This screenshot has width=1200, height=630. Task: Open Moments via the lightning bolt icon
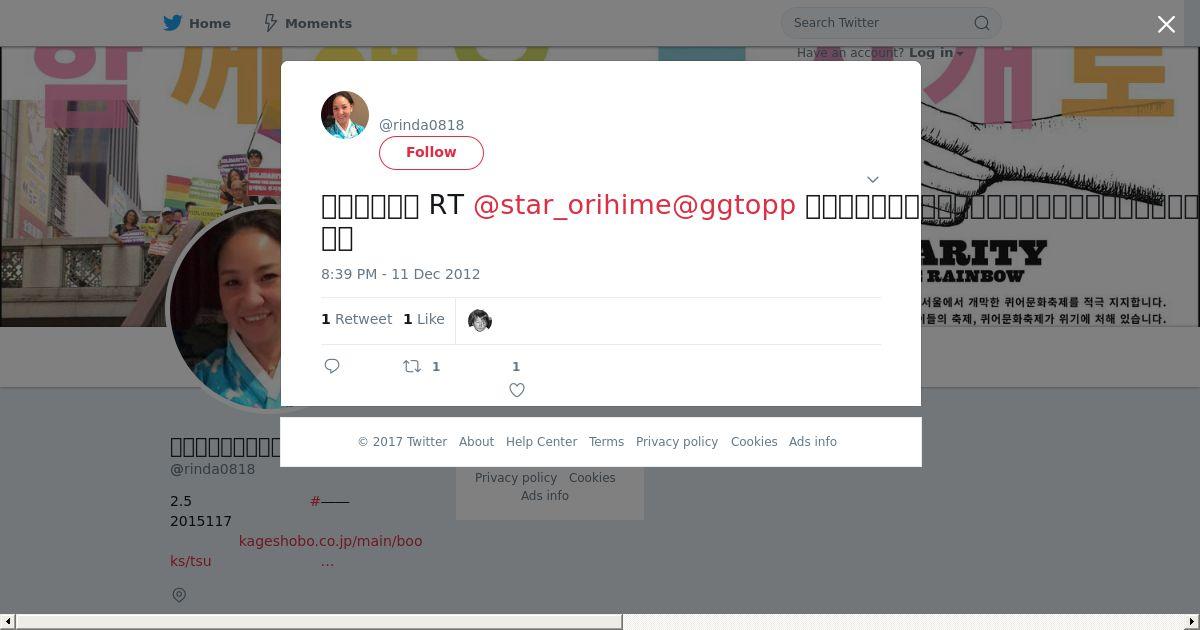[x=270, y=23]
